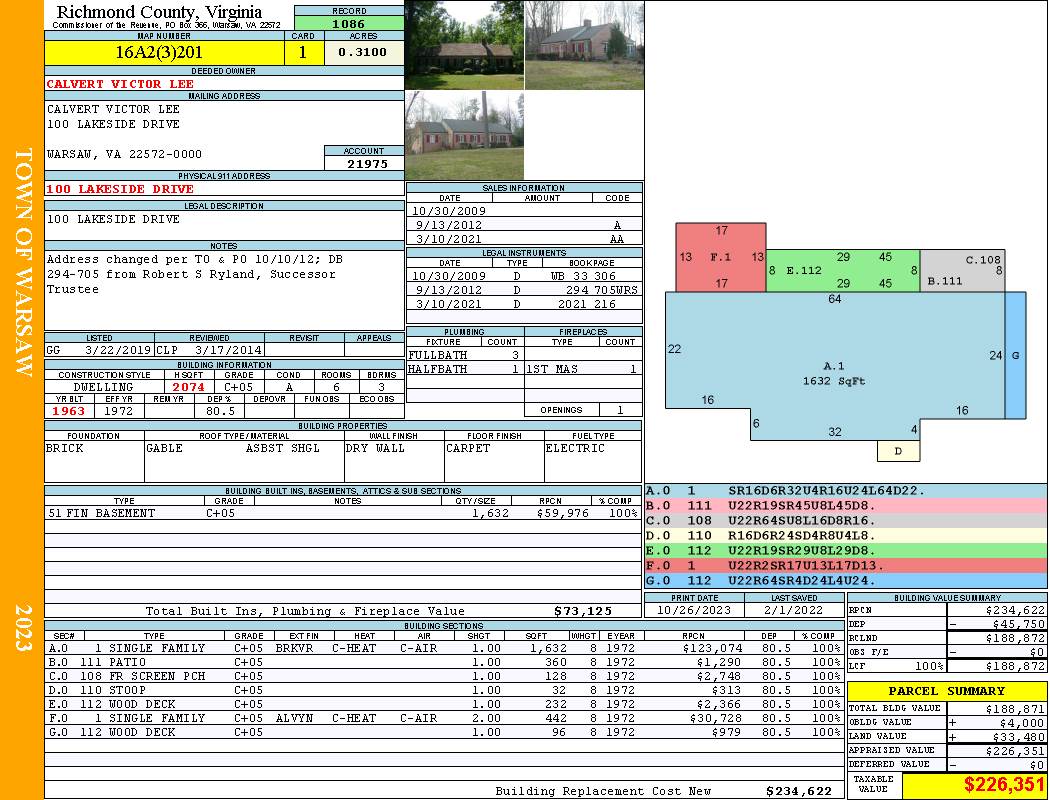Click red F.1 section in sketch
The image size is (1050, 800).
coord(721,258)
